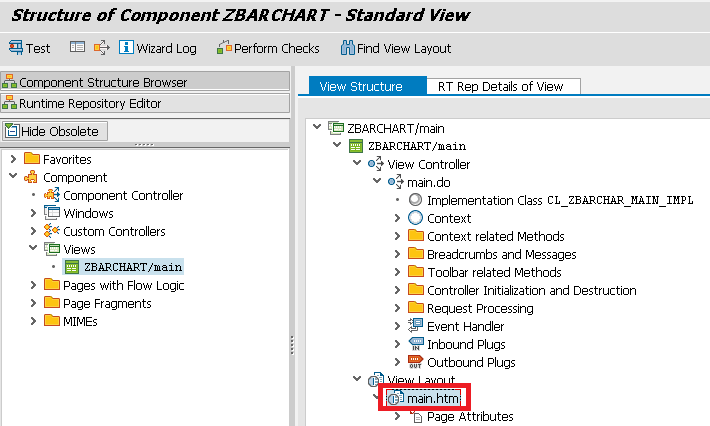Expand the Request Processing folder
710x426 pixels.
tap(397, 308)
